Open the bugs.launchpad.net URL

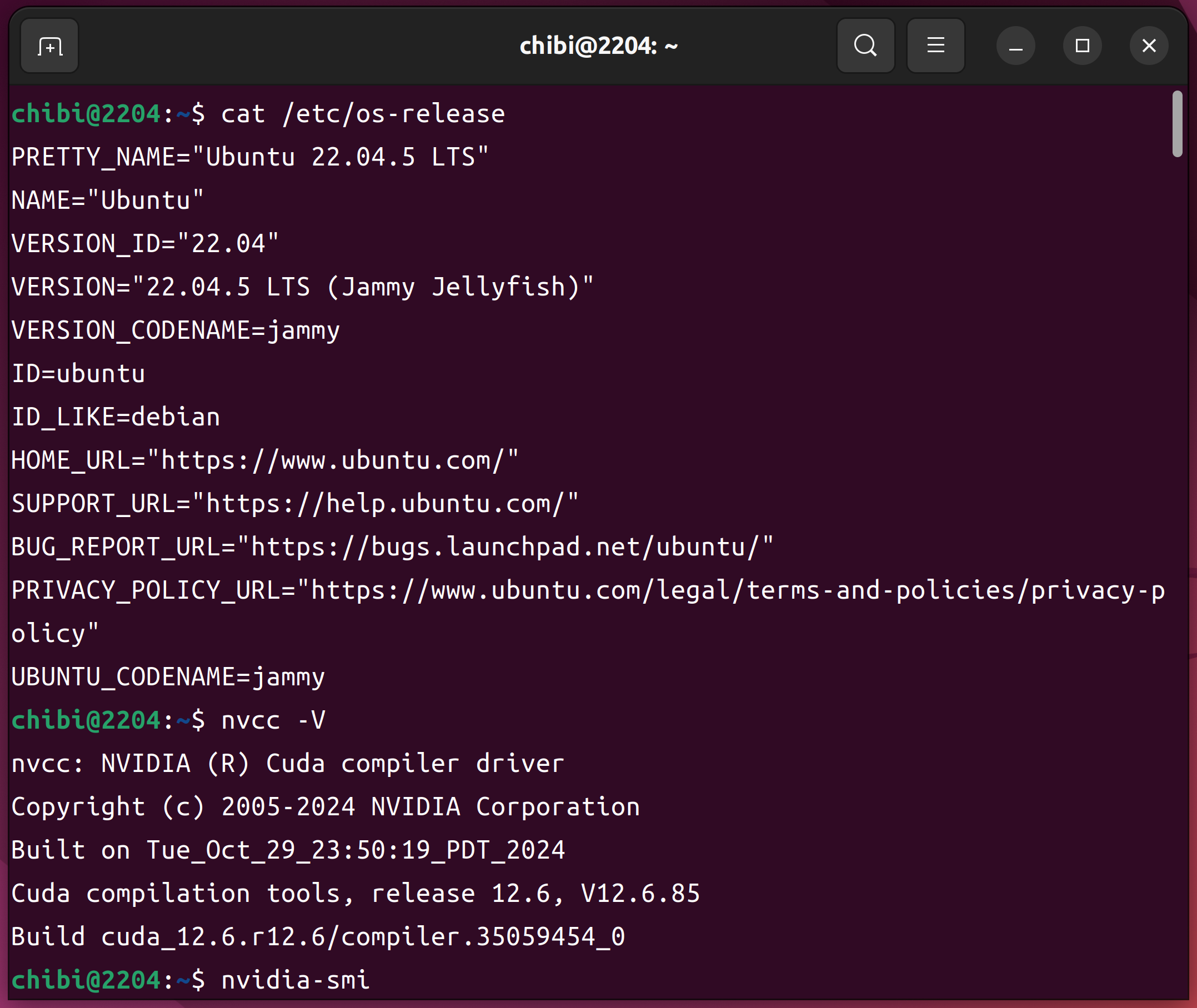pos(504,548)
